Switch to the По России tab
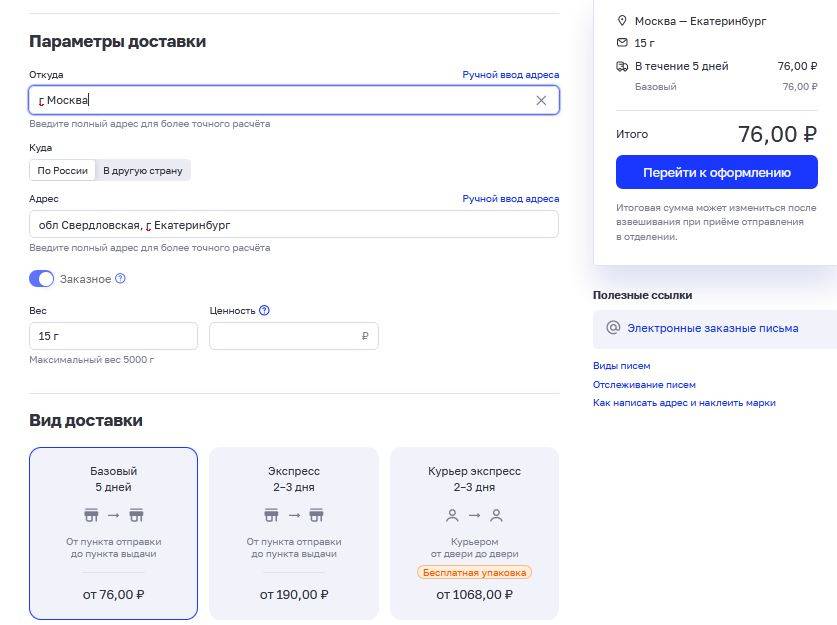This screenshot has width=837, height=625. point(63,170)
